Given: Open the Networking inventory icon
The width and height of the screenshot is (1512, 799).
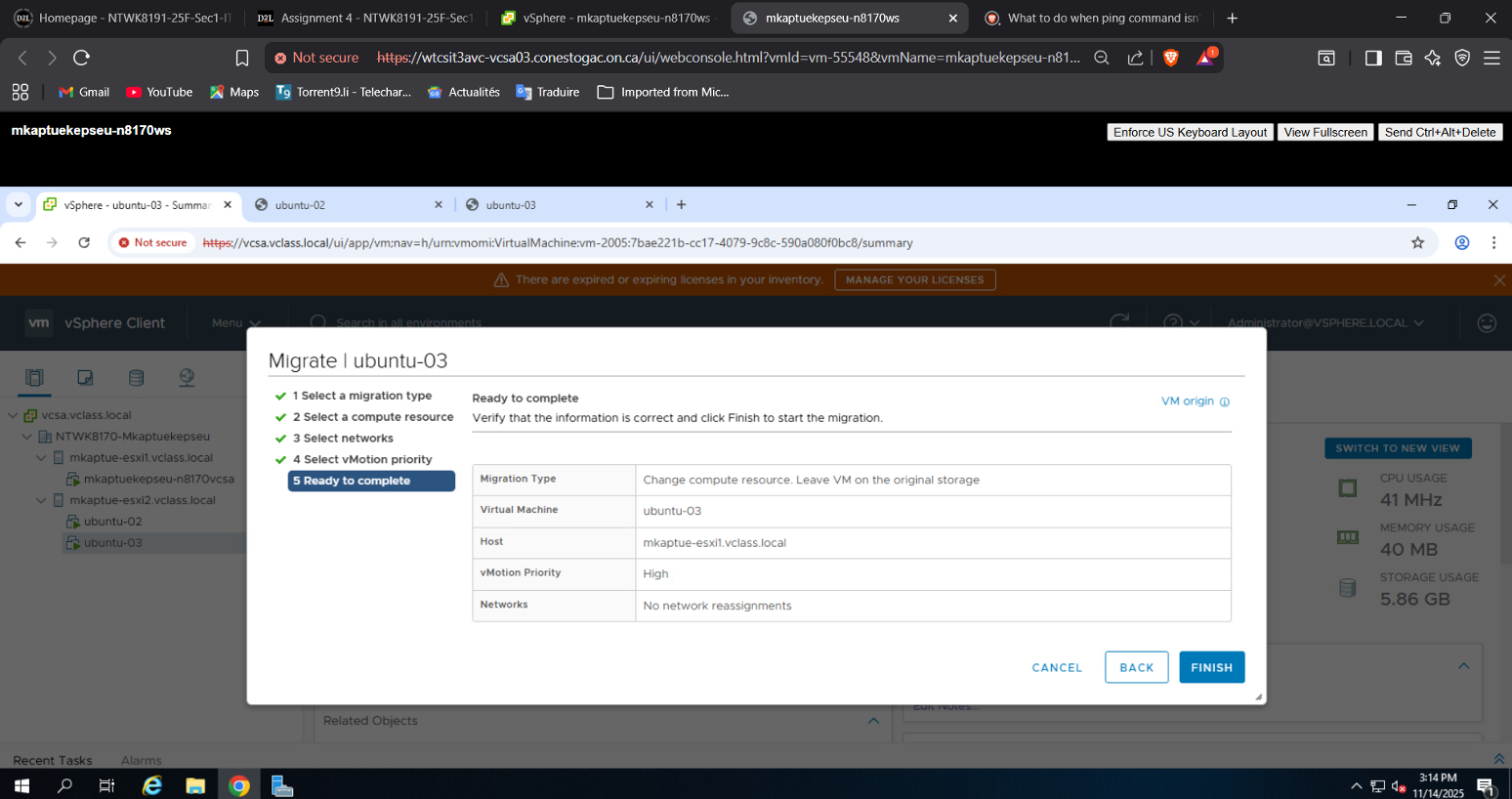Looking at the screenshot, I should [187, 378].
